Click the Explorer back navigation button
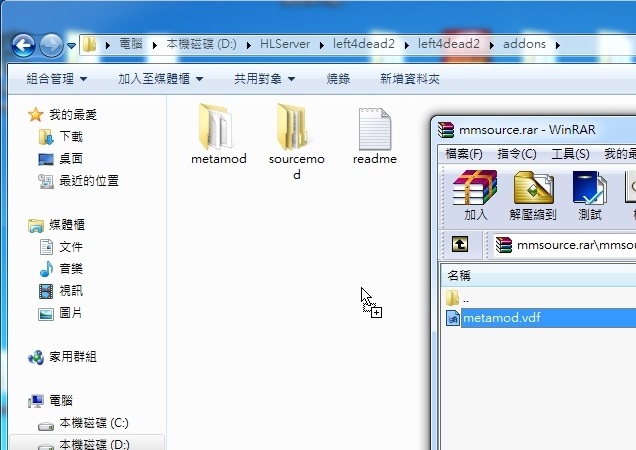 click(x=24, y=45)
